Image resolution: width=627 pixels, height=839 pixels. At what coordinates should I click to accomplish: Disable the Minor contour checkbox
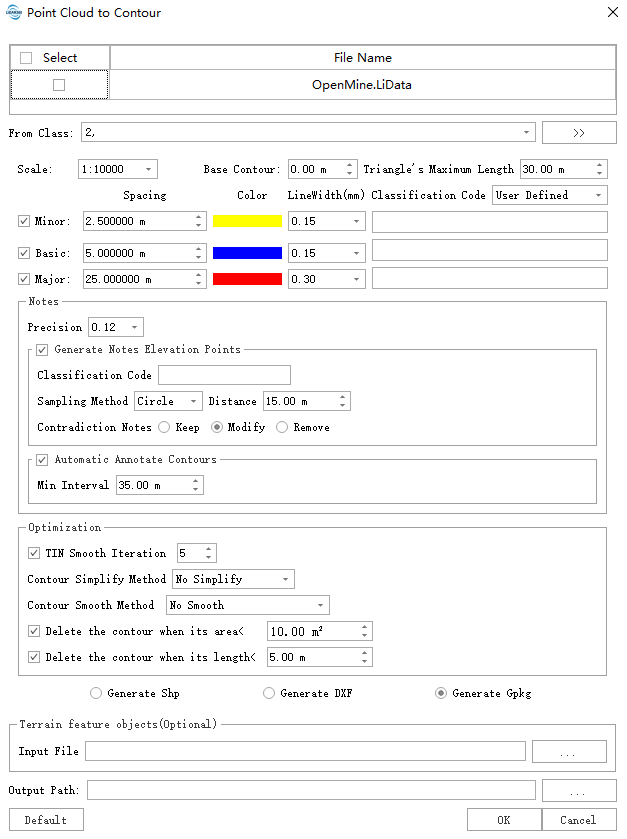coord(25,221)
